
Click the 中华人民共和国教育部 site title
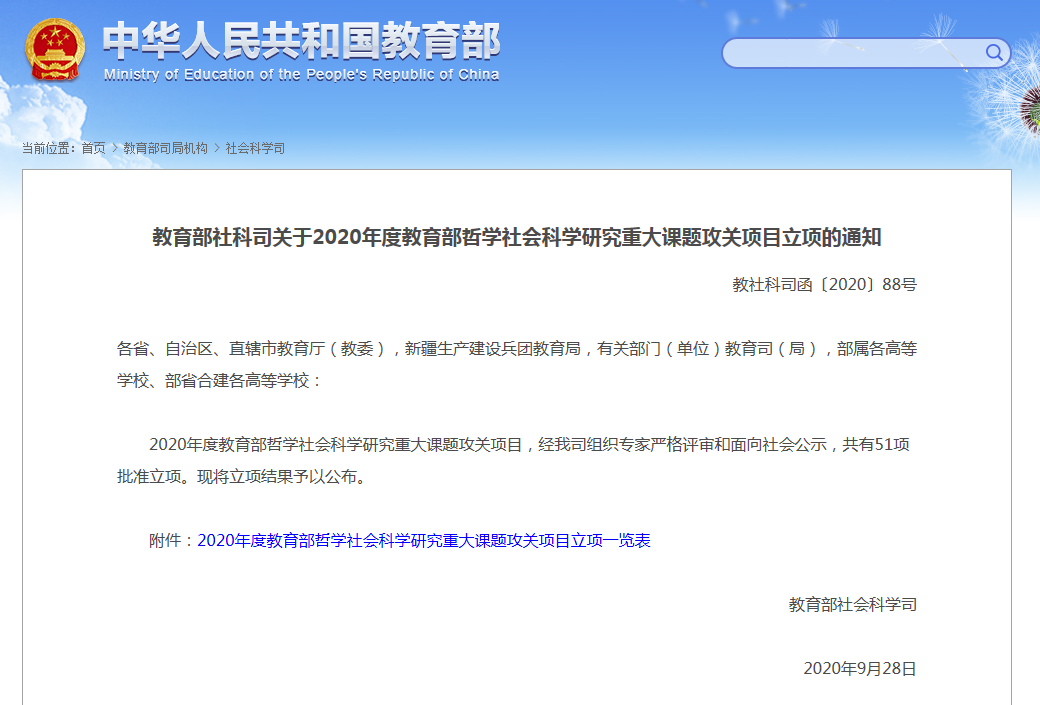302,40
